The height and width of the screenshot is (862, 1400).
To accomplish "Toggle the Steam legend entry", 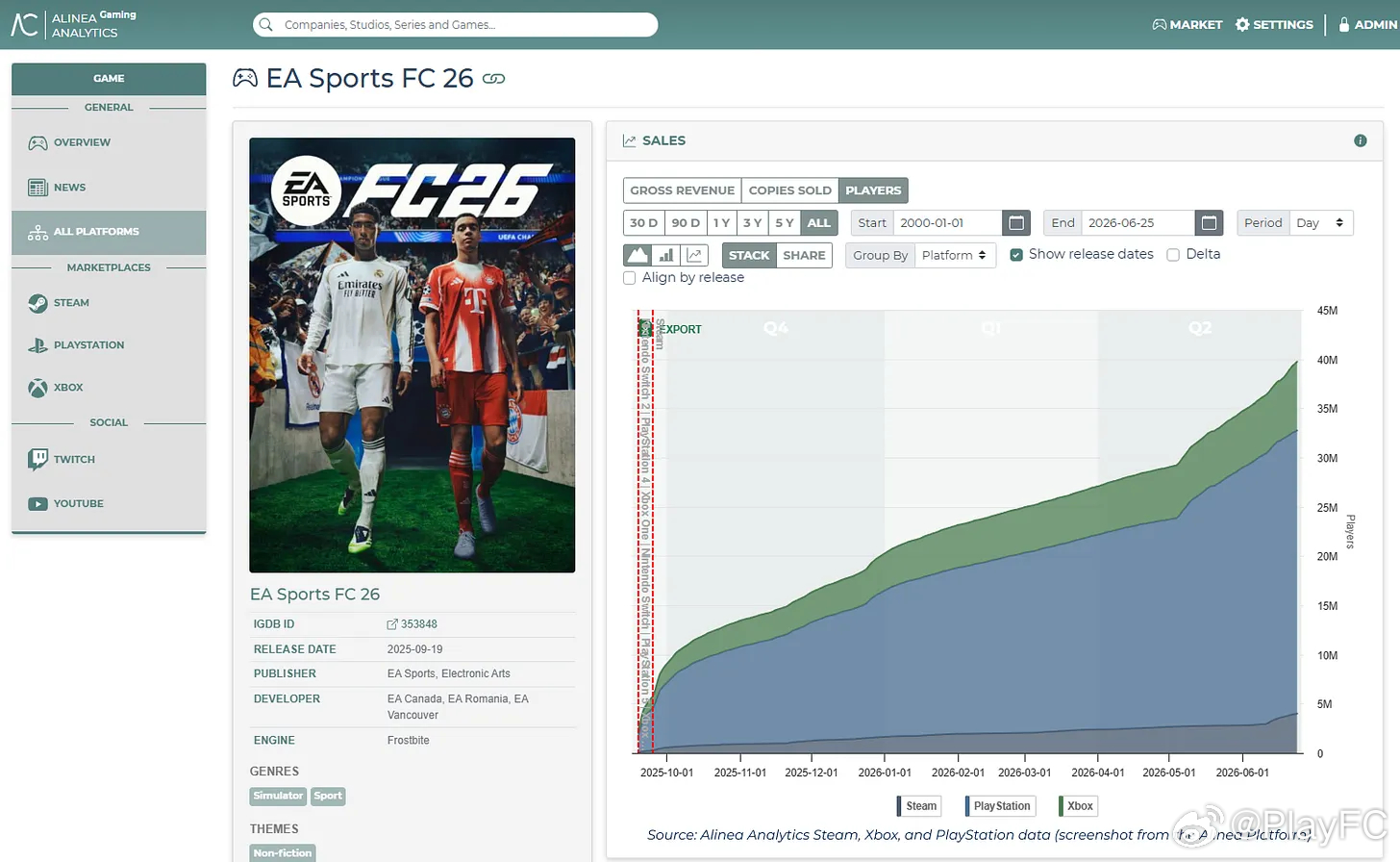I will 918,806.
